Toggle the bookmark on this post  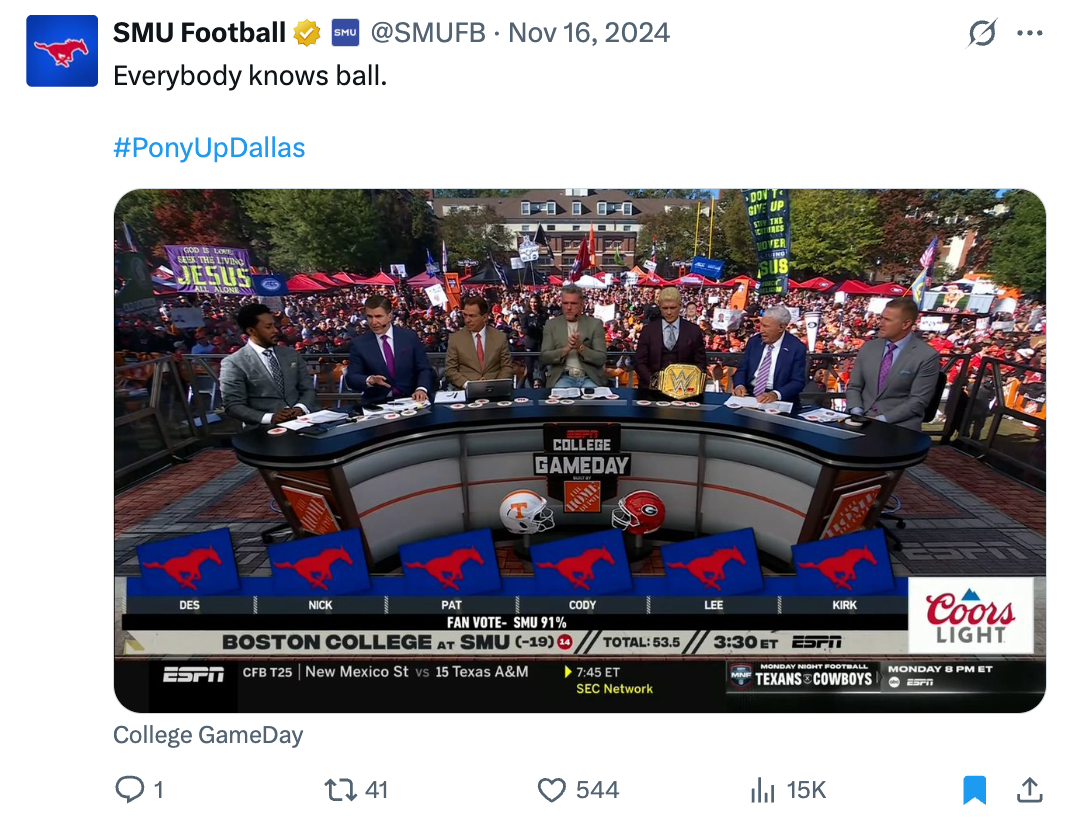coord(974,790)
